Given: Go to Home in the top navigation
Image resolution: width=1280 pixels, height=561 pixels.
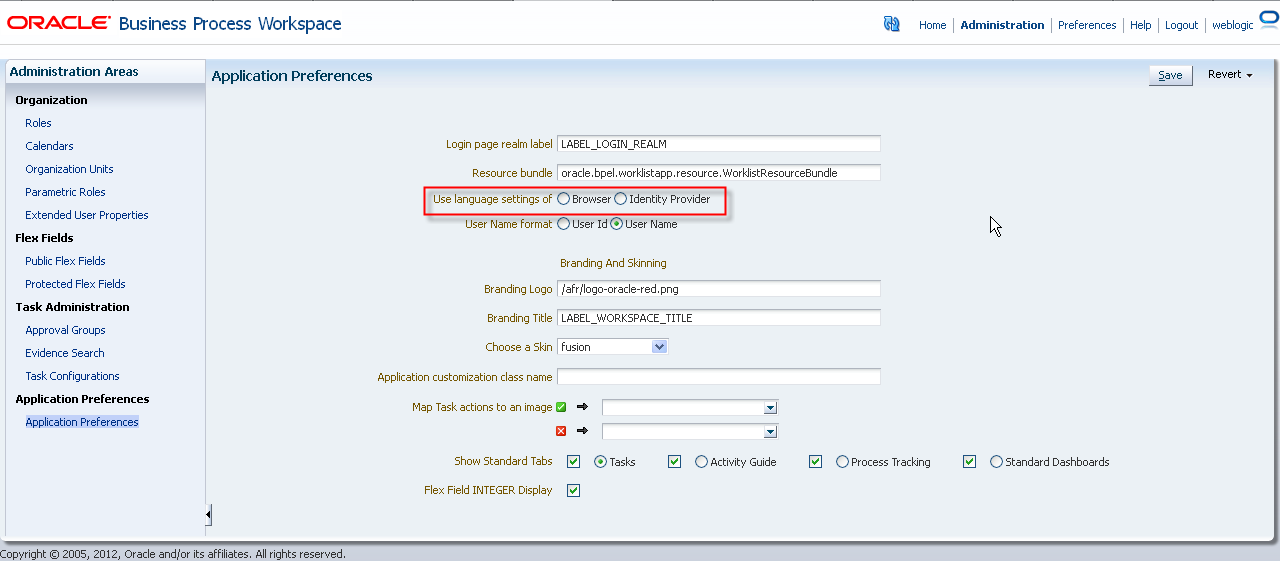Looking at the screenshot, I should click(x=932, y=25).
